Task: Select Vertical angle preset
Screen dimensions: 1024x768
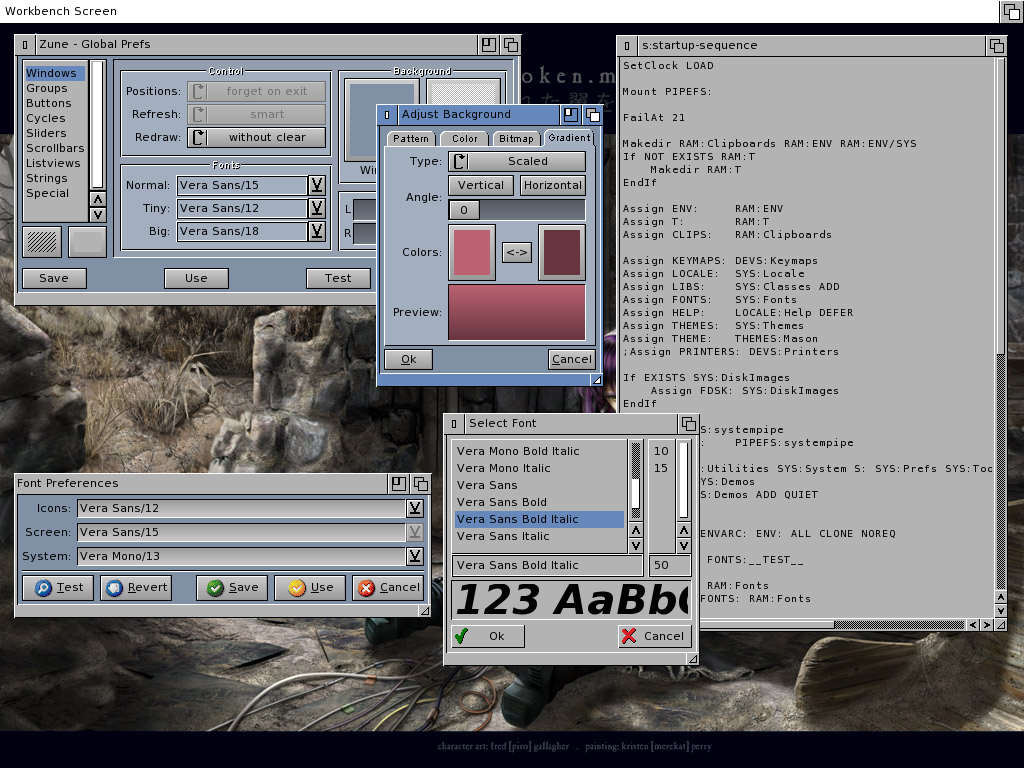Action: point(481,185)
